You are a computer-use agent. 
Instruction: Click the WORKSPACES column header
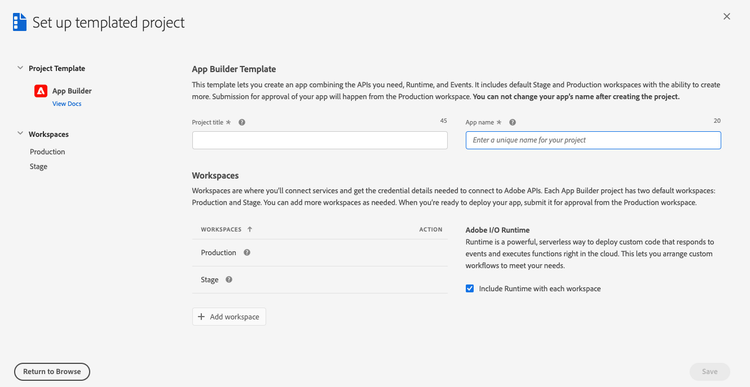[221, 230]
